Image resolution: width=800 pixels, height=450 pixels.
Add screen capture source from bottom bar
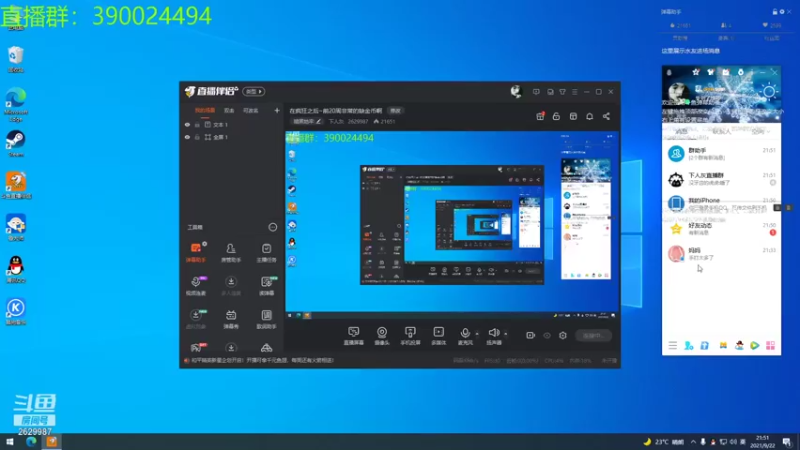click(x=354, y=336)
